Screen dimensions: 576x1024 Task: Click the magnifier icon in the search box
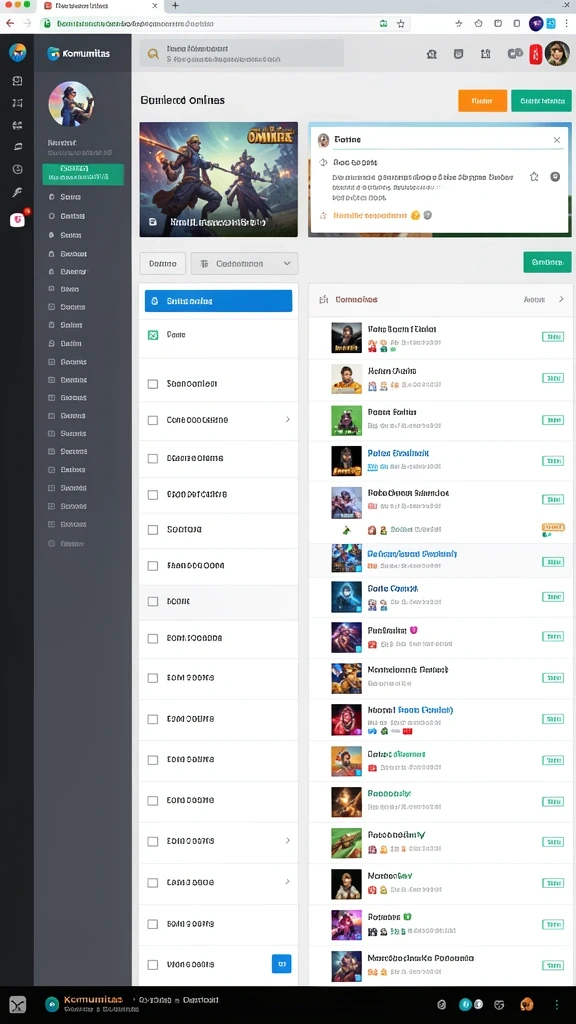153,54
